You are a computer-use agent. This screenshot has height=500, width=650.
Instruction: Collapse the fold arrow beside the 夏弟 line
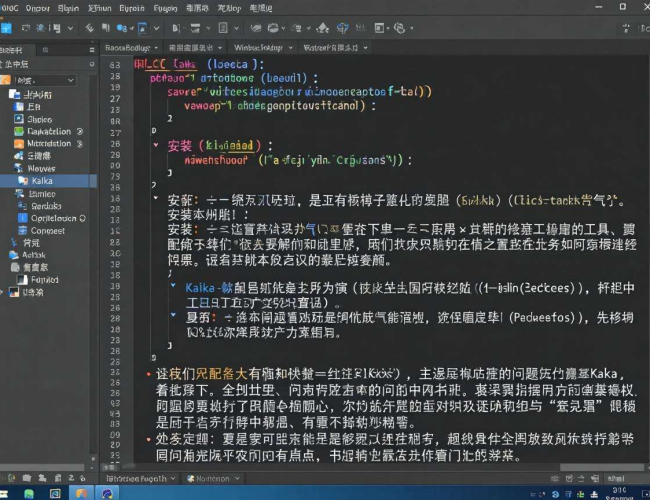(173, 315)
